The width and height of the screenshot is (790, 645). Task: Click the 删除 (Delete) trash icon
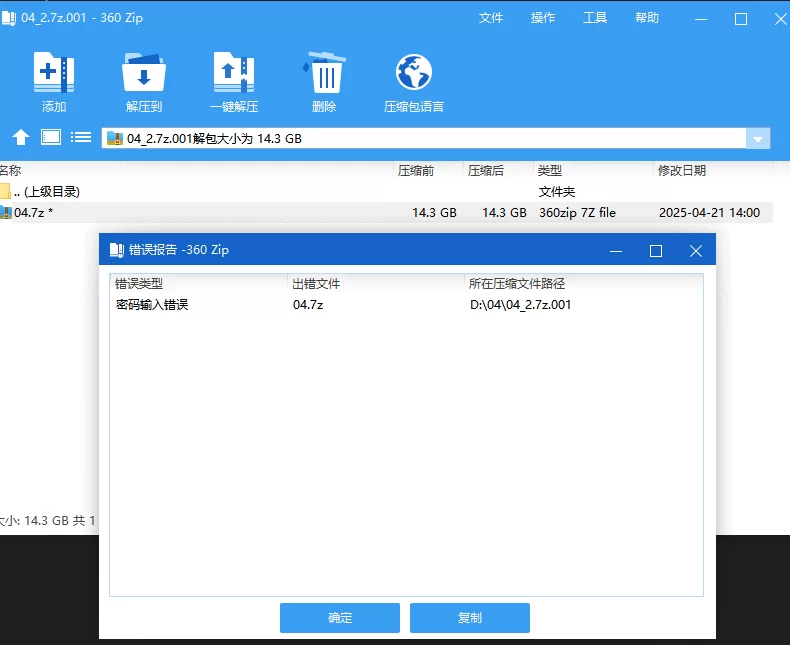pyautogui.click(x=324, y=73)
